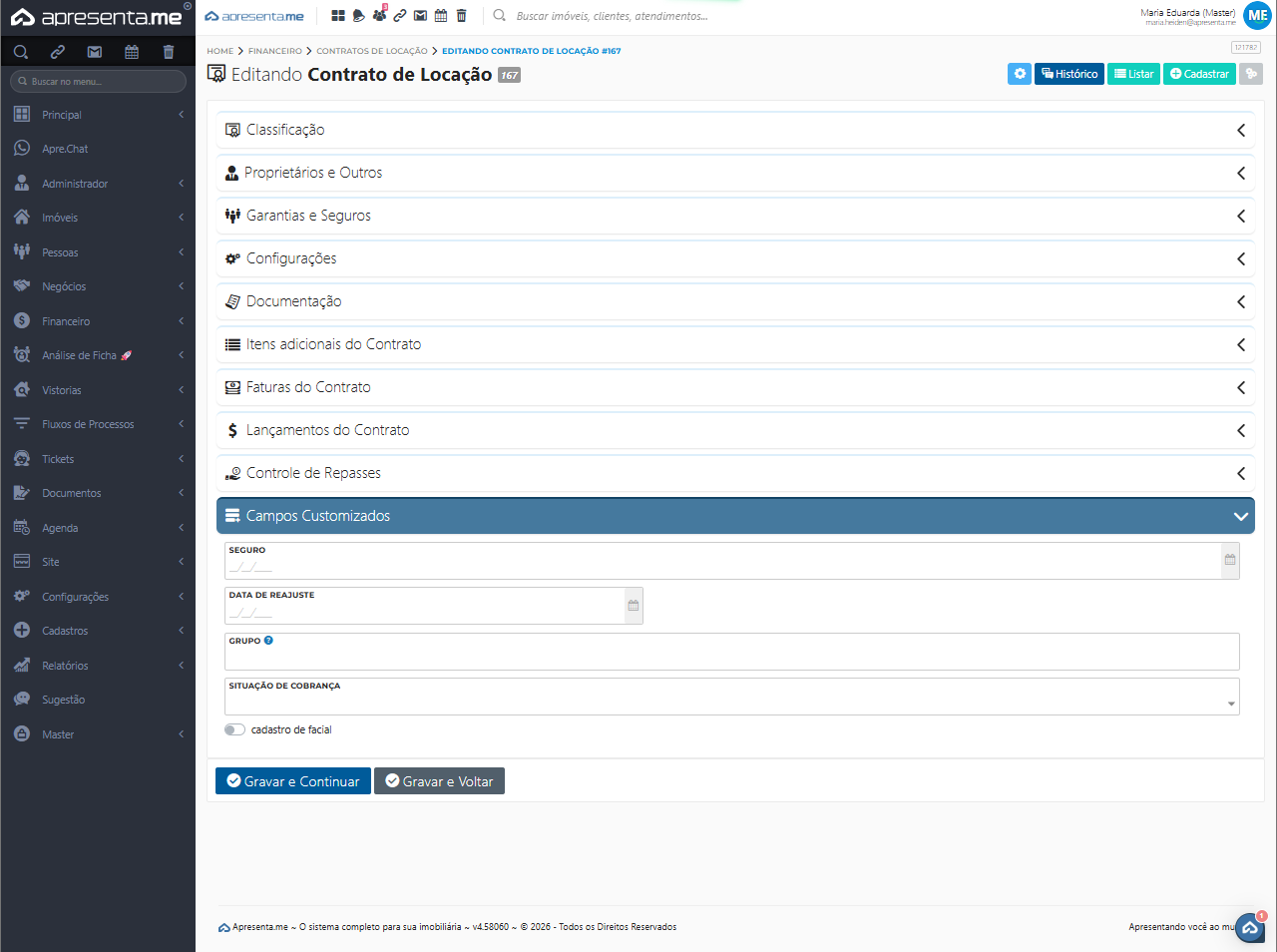Click the trash icon in the top toolbar
Screen dimensions: 1277x952
[x=461, y=16]
